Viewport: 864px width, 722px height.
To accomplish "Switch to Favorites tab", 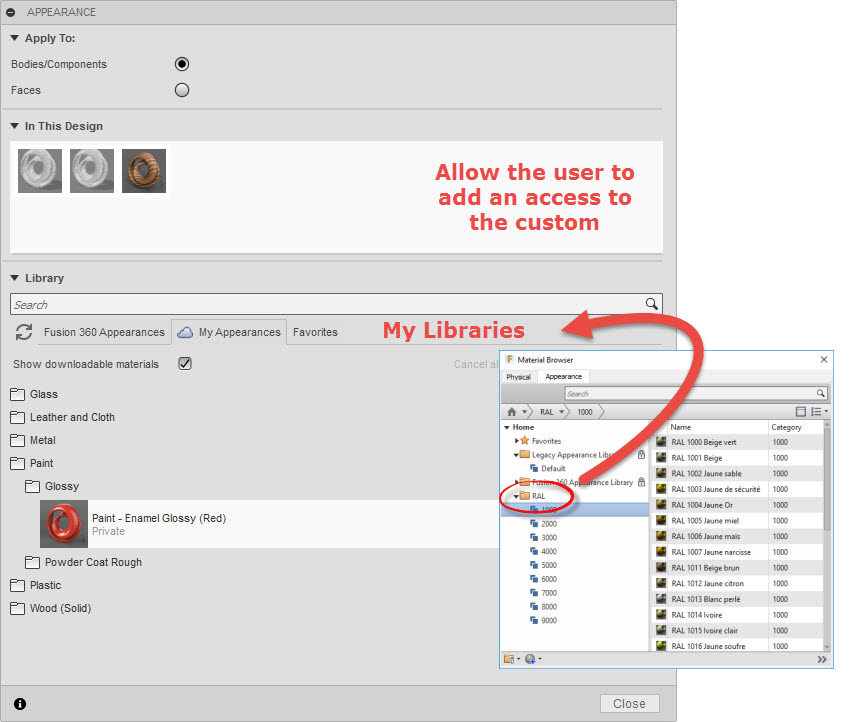I will [x=315, y=332].
